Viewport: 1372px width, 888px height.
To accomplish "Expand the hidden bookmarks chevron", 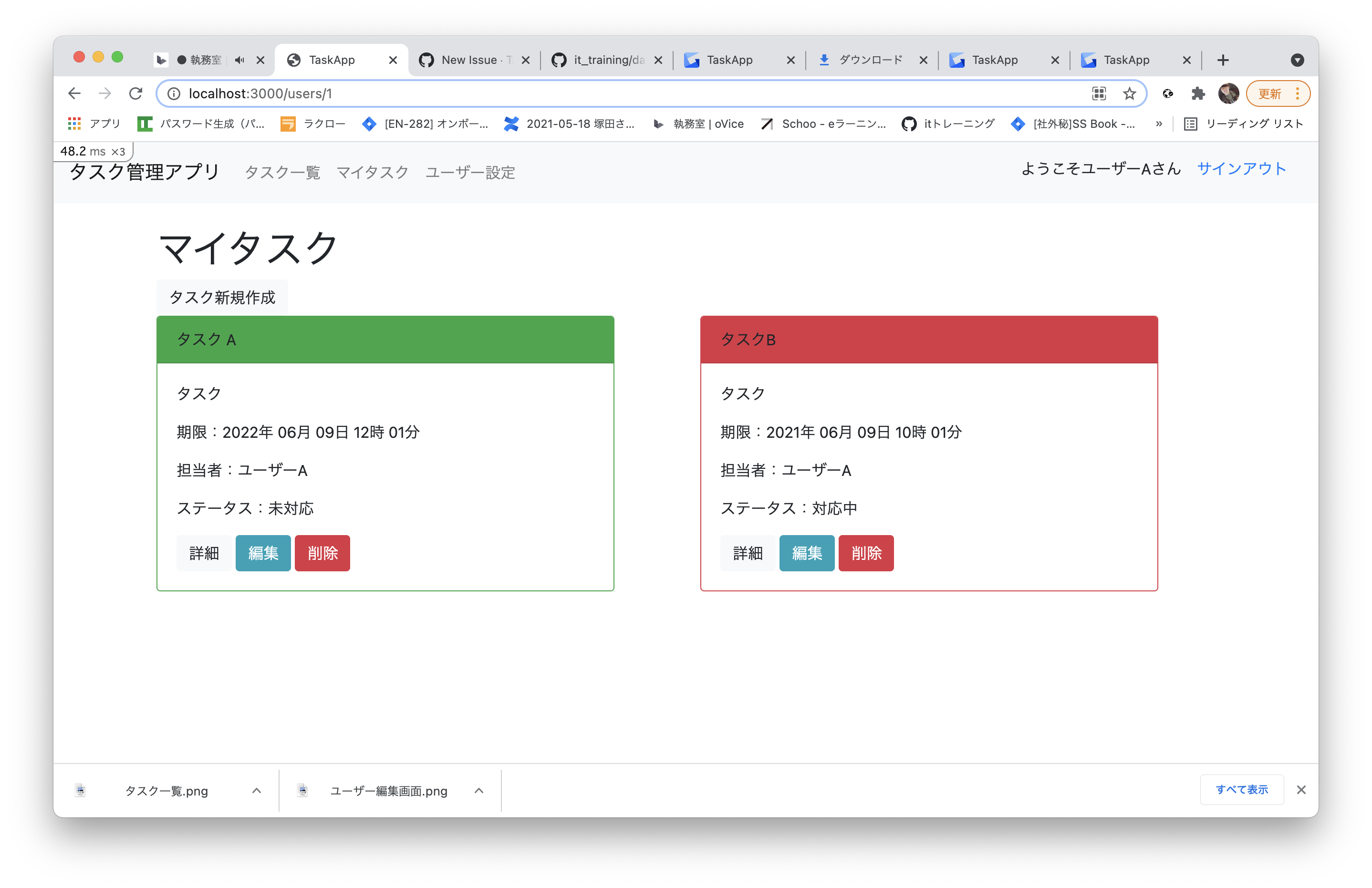I will pos(1159,124).
